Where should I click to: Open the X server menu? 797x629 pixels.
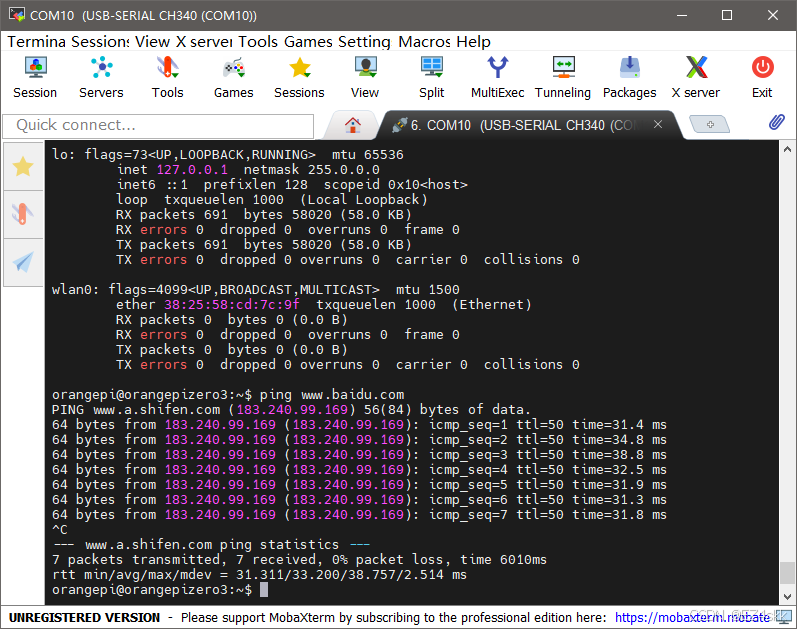(x=204, y=42)
